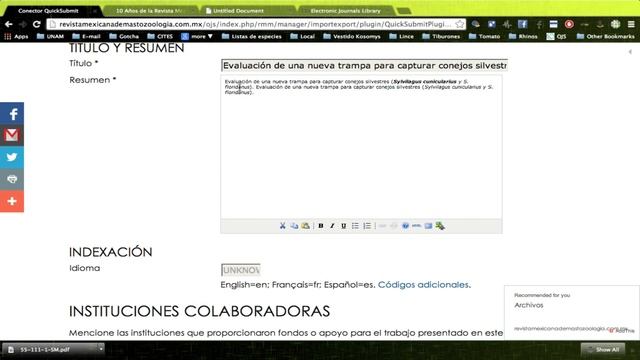The height and width of the screenshot is (360, 640).
Task: Open the Rhinos bookmarks folder
Action: [523, 36]
